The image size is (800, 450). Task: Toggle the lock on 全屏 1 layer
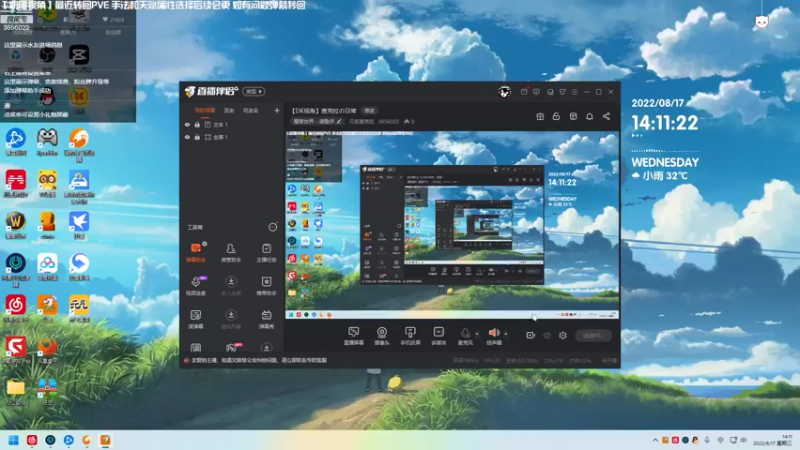tap(197, 137)
